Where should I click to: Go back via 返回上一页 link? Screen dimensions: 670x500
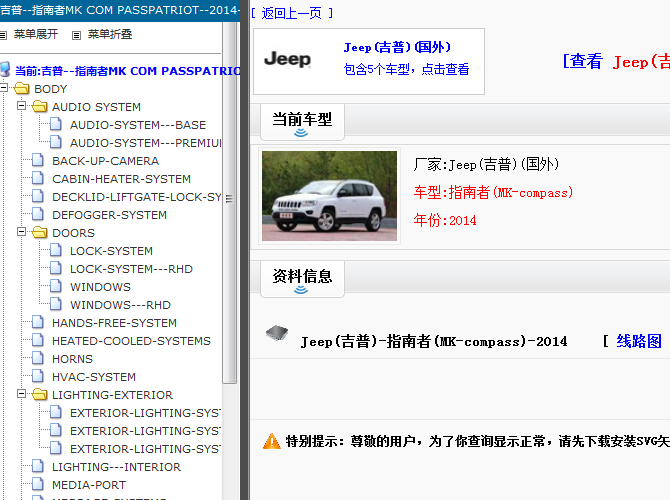click(x=292, y=13)
